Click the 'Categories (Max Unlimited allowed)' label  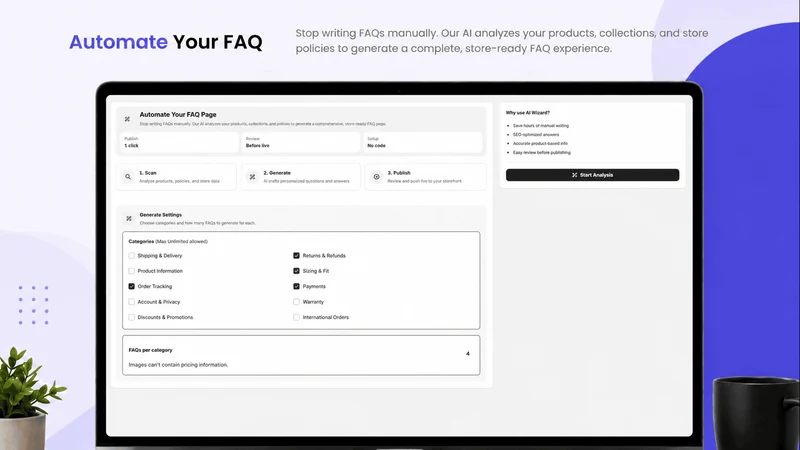tap(168, 241)
